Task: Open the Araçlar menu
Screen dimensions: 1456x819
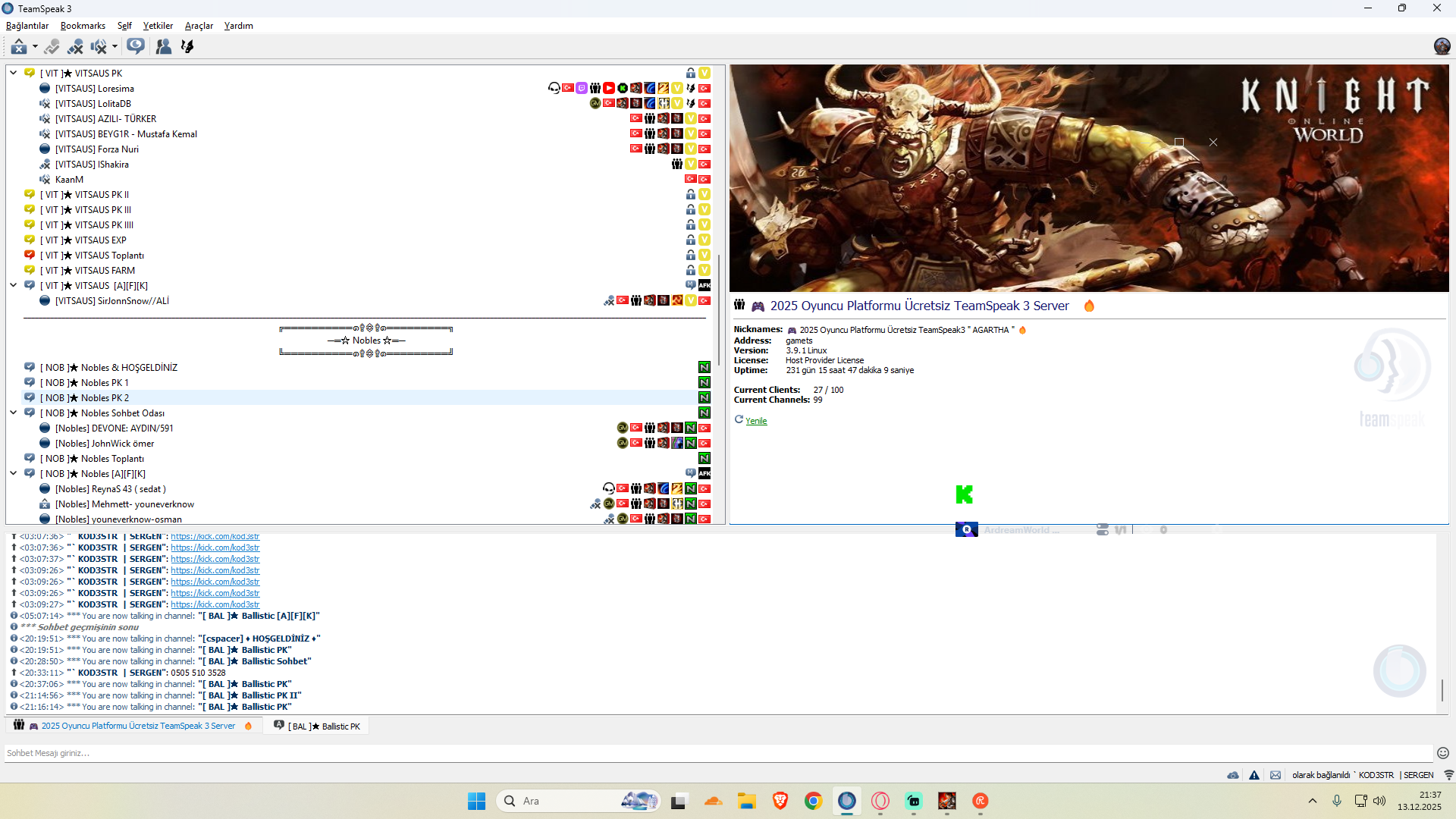Action: point(199,26)
